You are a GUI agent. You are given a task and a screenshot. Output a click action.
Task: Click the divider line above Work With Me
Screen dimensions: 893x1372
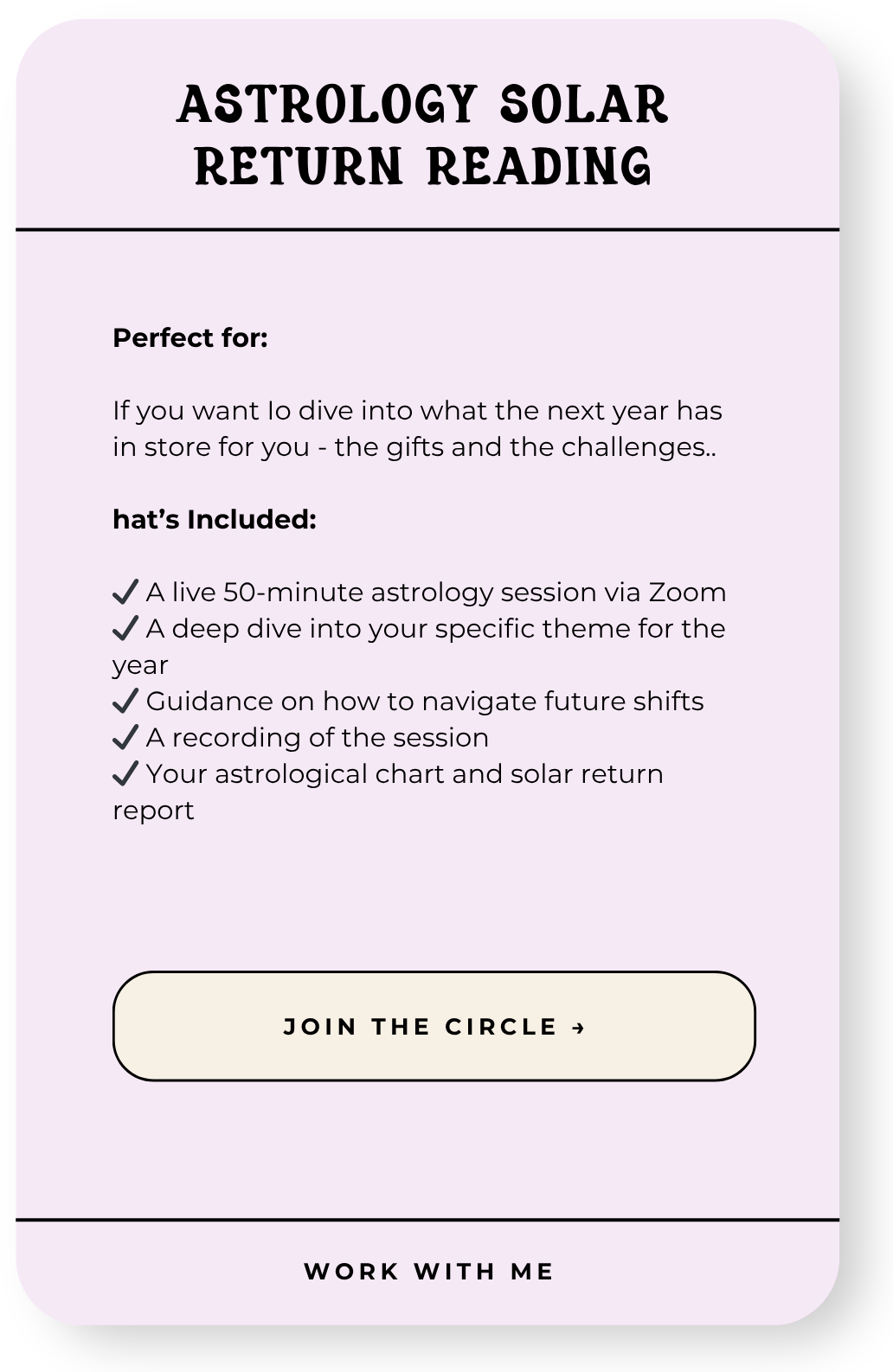pyautogui.click(x=427, y=1220)
